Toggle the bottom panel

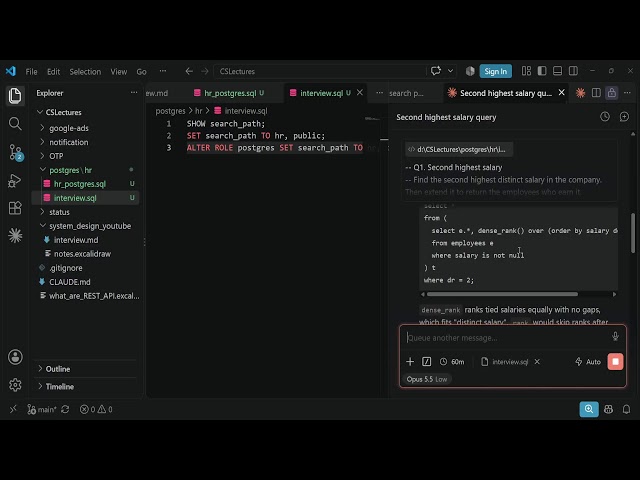pyautogui.click(x=558, y=71)
